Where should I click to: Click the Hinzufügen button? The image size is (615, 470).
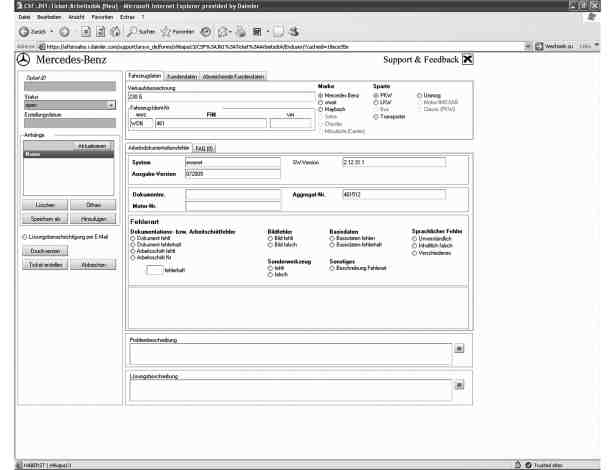(93, 219)
